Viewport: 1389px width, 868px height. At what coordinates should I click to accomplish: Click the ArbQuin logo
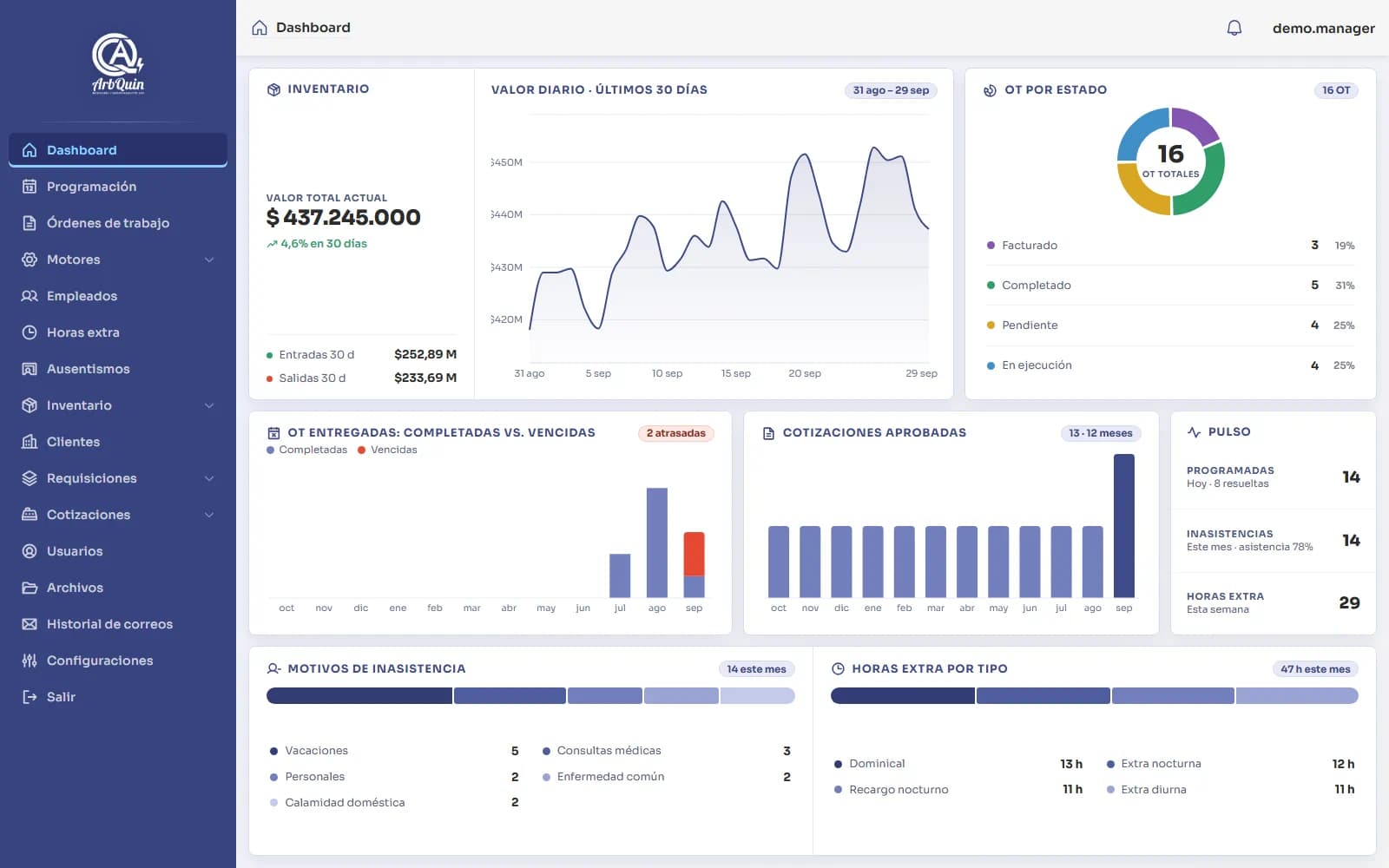118,63
